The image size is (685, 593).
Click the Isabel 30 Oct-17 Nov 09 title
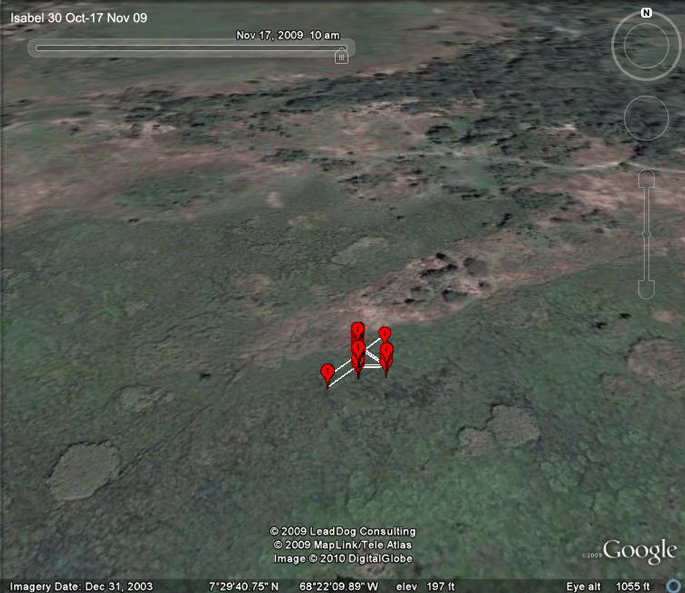(79, 18)
